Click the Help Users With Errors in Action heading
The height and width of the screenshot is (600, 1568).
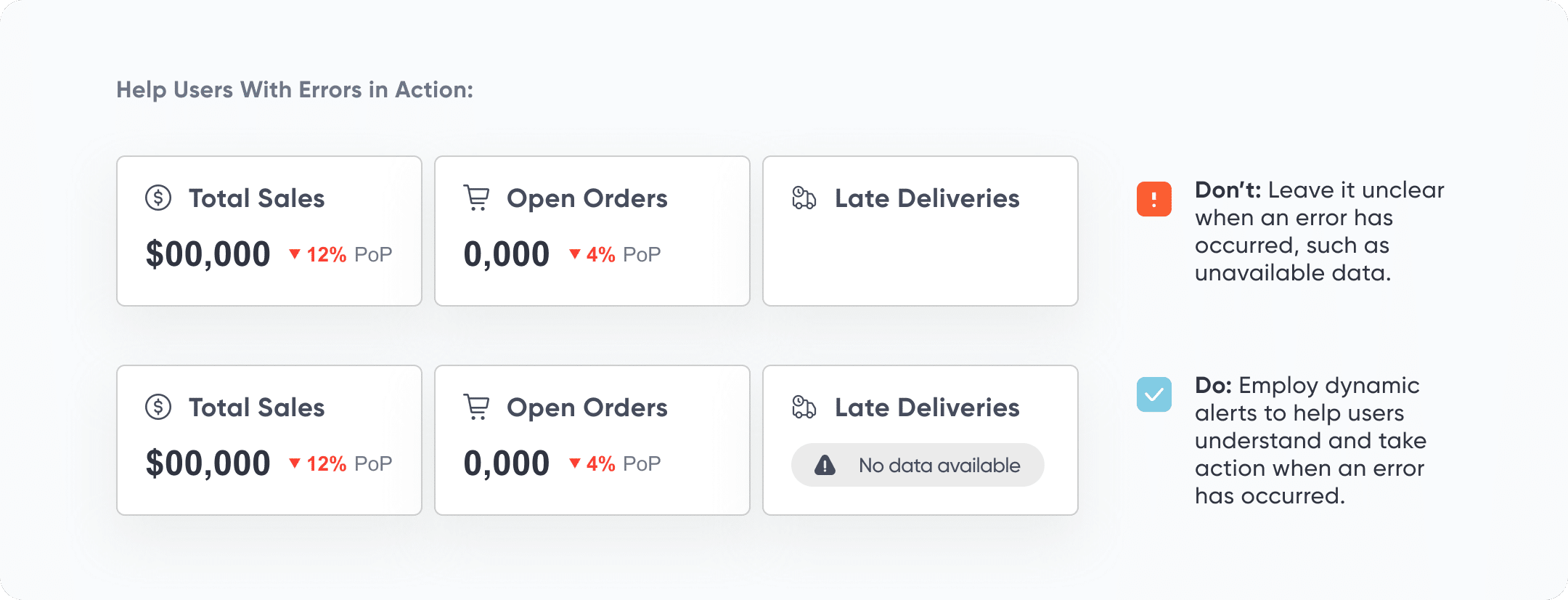tap(295, 89)
